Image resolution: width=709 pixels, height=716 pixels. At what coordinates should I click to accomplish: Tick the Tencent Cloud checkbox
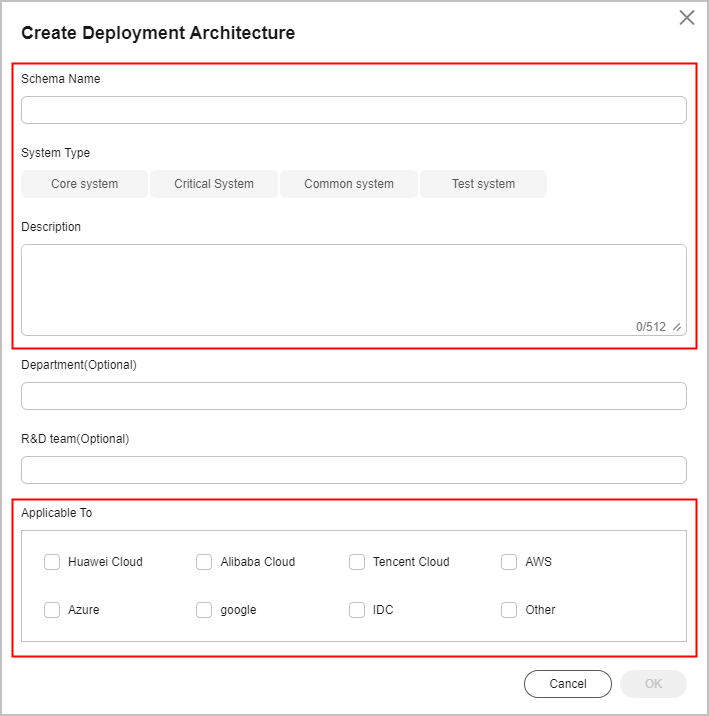pyautogui.click(x=357, y=562)
